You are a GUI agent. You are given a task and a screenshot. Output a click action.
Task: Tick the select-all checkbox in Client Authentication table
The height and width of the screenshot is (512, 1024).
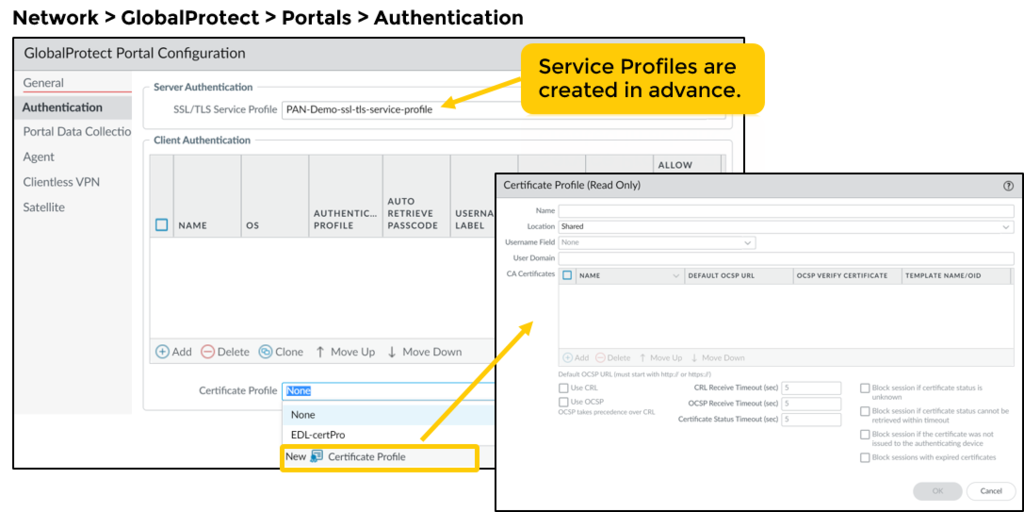[161, 225]
